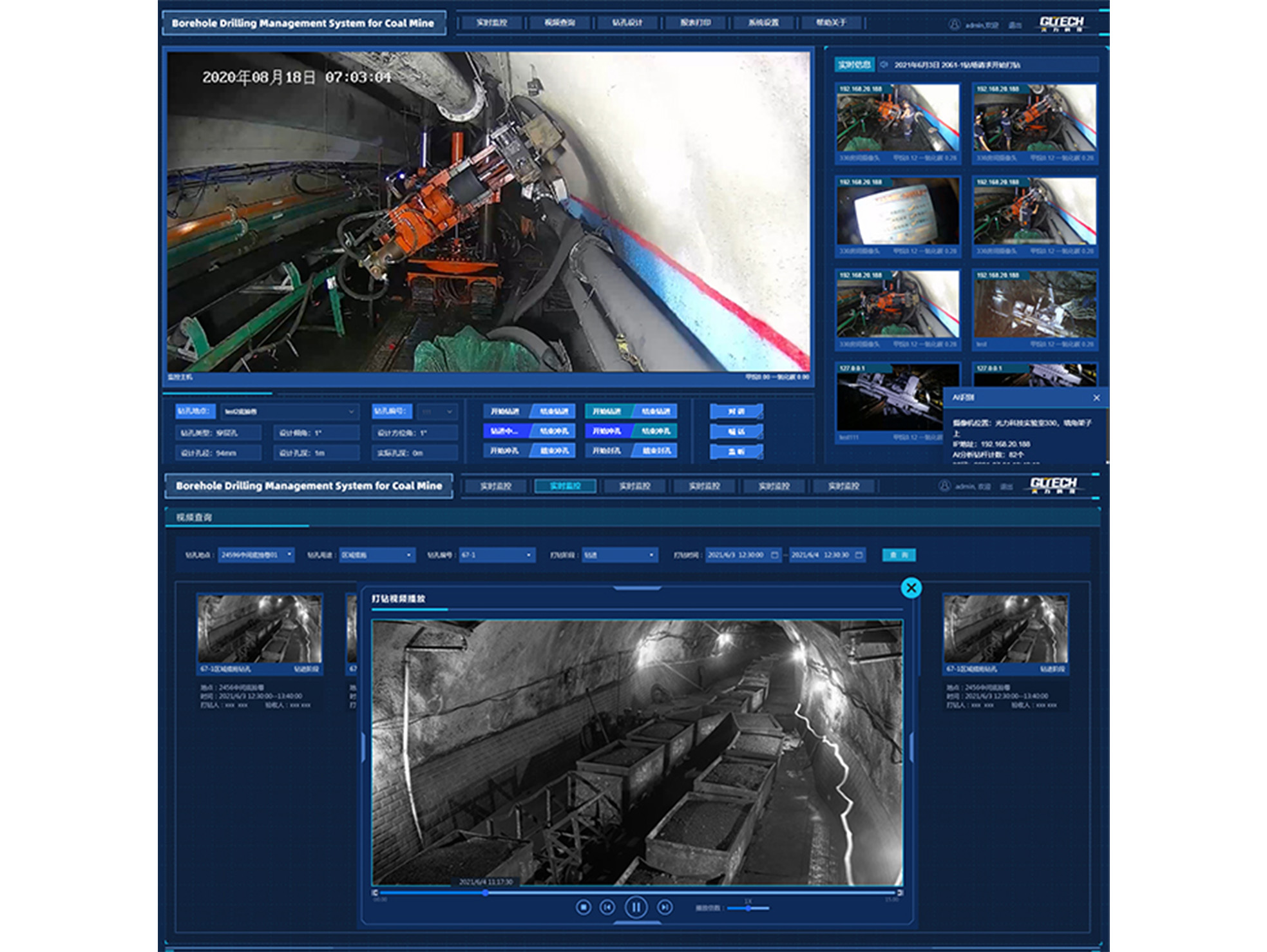Open end date calendar picker icon
Viewport: 1267px width, 952px height.
point(859,555)
